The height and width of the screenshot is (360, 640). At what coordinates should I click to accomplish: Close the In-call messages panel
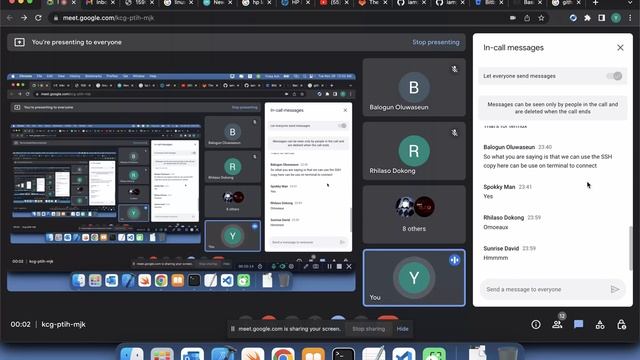[620, 48]
